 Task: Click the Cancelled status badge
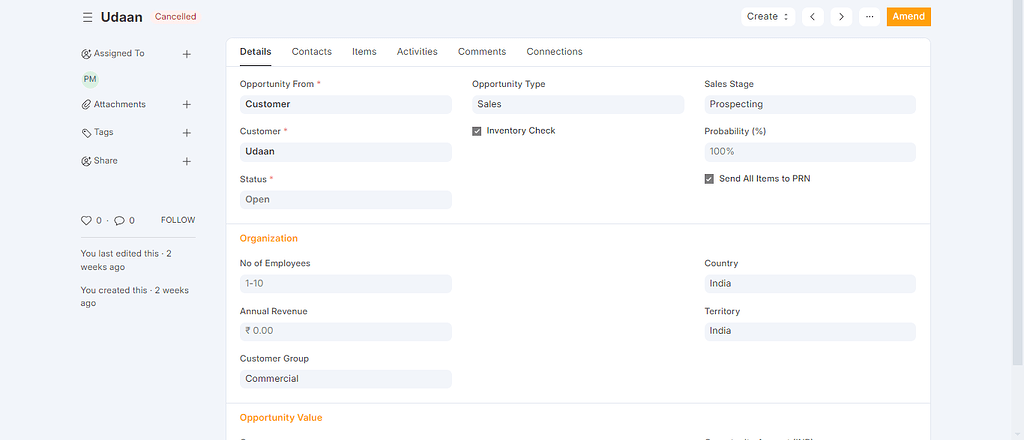[x=176, y=17]
